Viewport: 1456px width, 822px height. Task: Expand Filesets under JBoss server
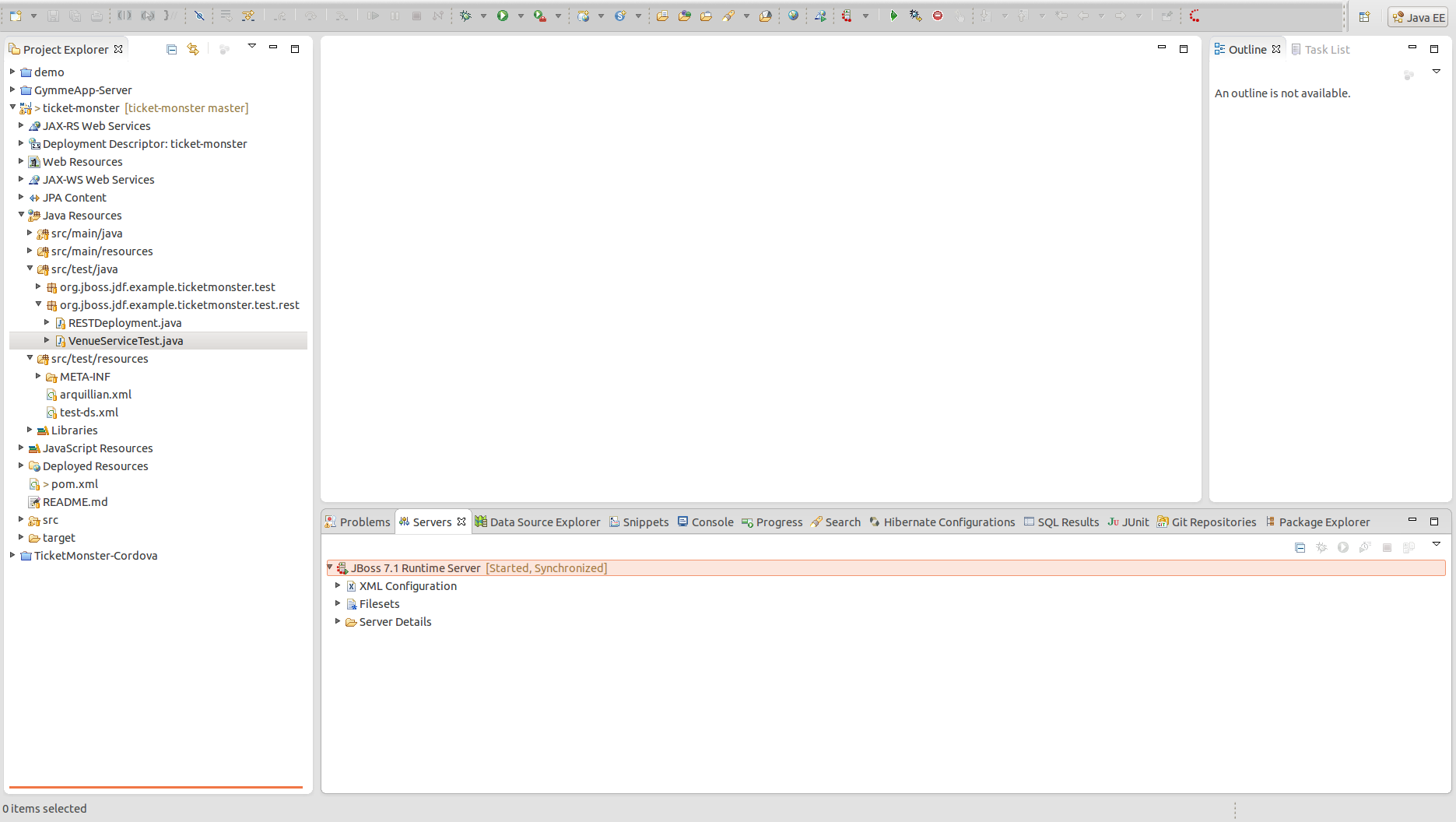(338, 603)
